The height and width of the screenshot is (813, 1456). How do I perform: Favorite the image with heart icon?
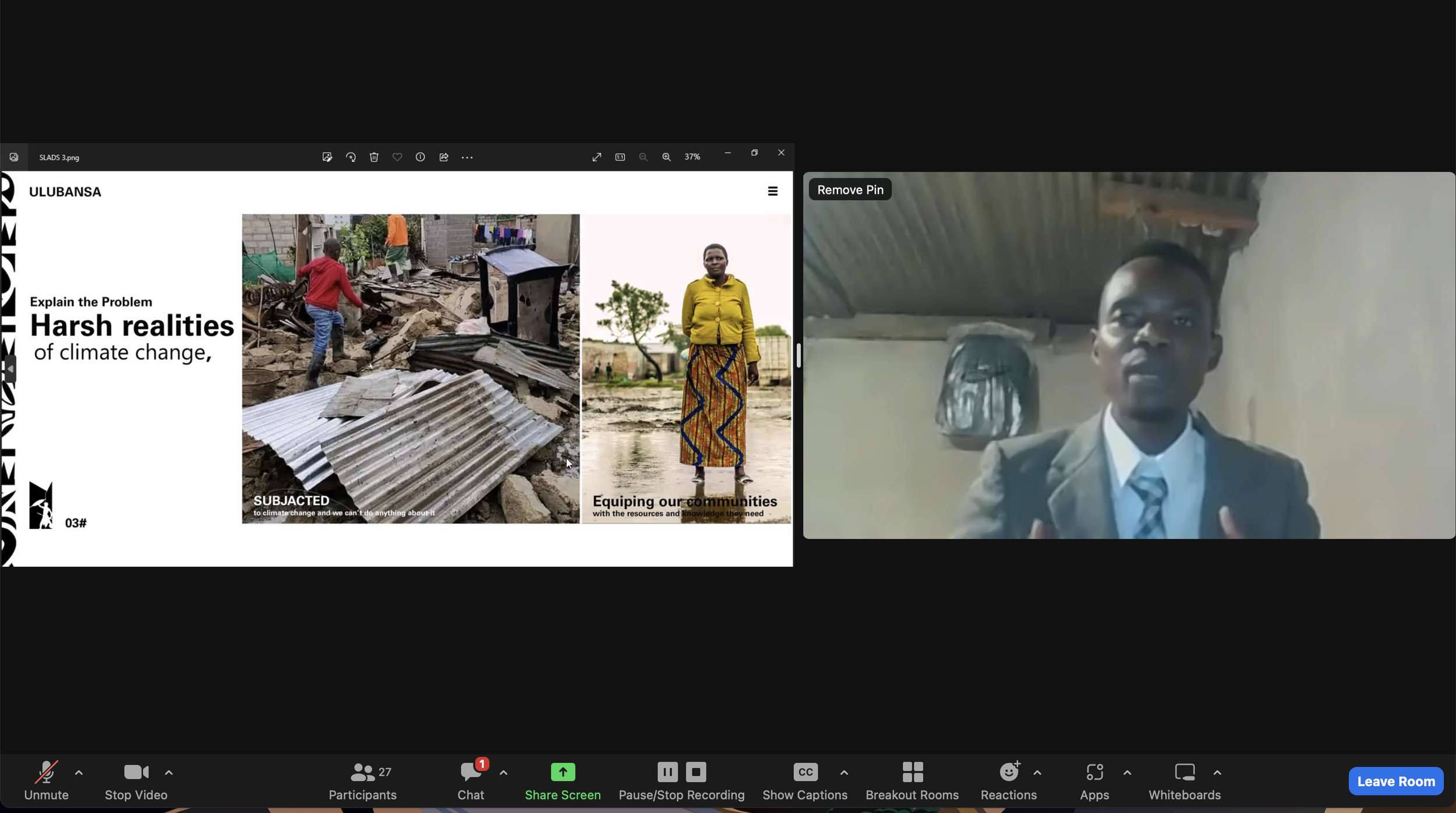pyautogui.click(x=397, y=157)
